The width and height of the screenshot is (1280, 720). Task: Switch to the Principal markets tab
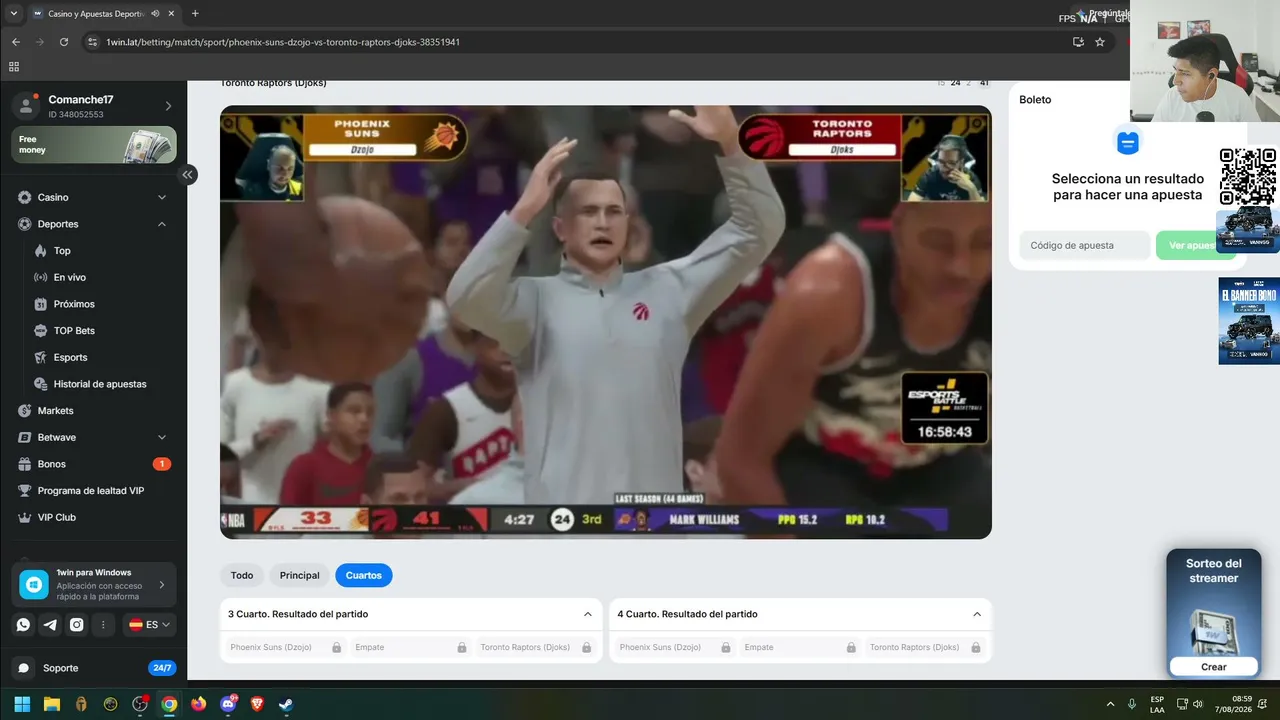(x=300, y=575)
